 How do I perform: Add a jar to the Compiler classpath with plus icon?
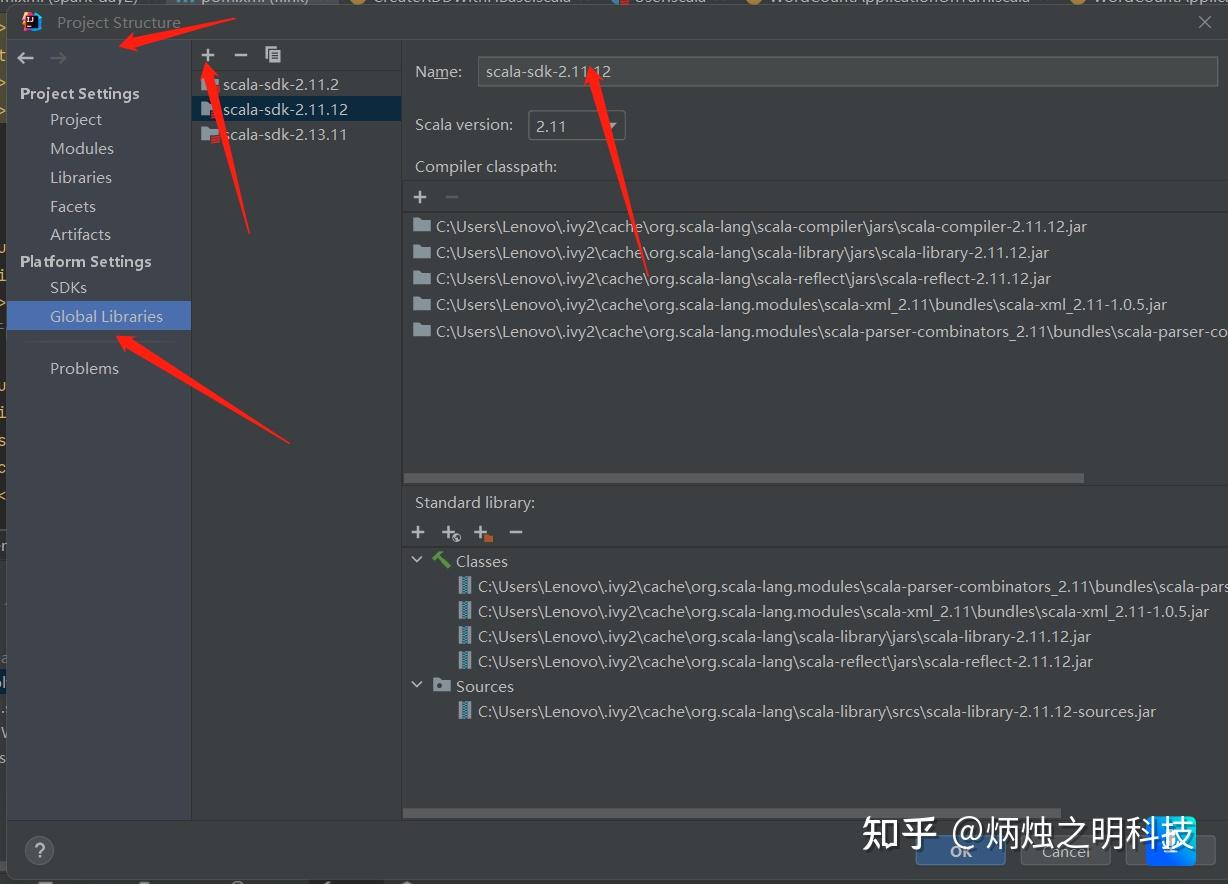pyautogui.click(x=419, y=196)
